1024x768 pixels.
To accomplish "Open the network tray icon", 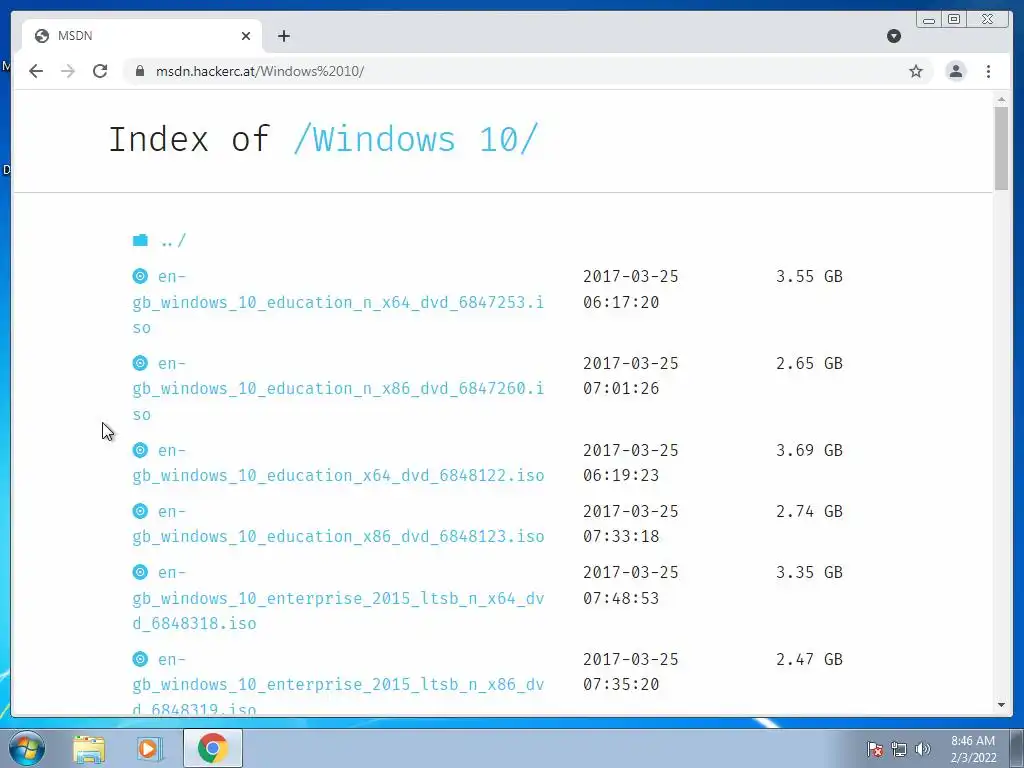I will 899,749.
